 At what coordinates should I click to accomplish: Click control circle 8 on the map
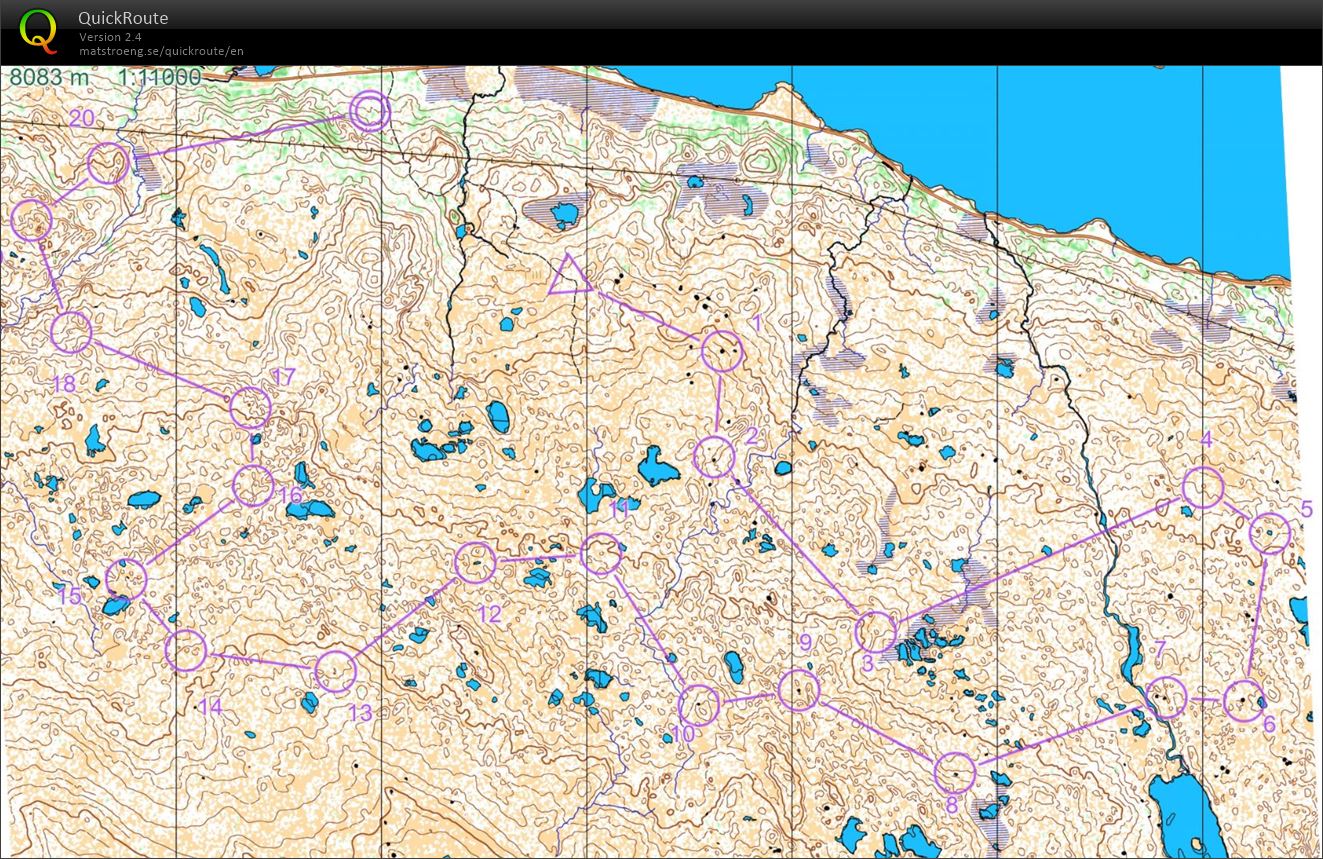tap(955, 773)
